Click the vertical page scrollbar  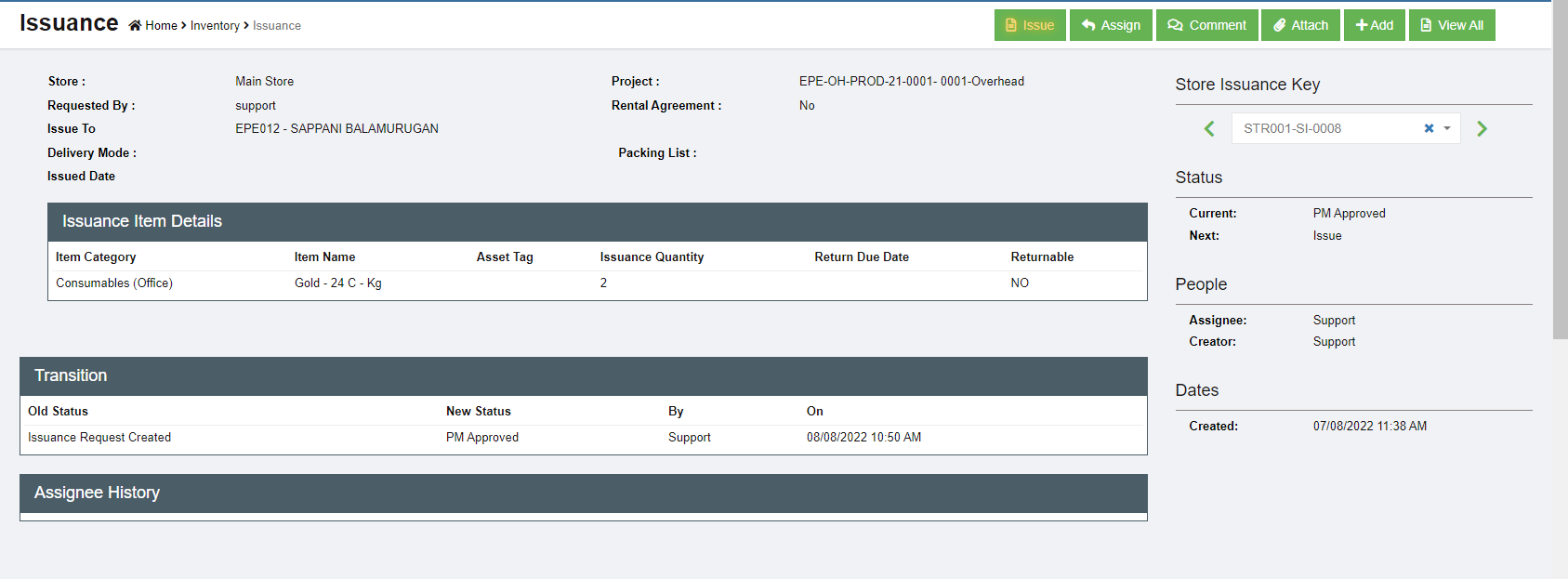click(x=1560, y=167)
